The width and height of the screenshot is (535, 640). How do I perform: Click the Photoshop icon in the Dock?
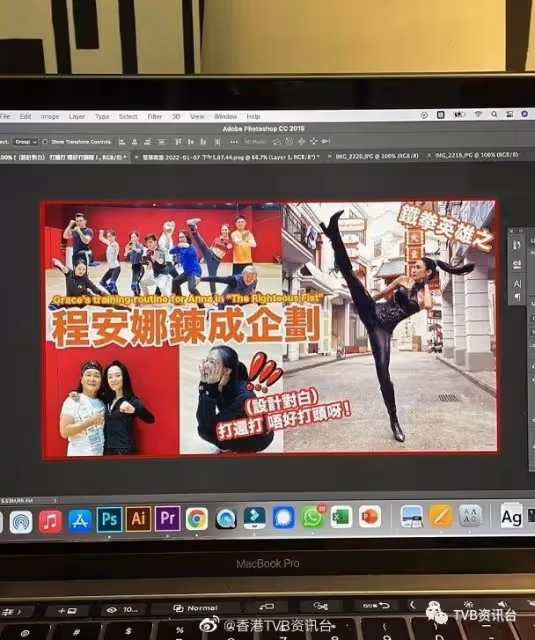pyautogui.click(x=109, y=520)
